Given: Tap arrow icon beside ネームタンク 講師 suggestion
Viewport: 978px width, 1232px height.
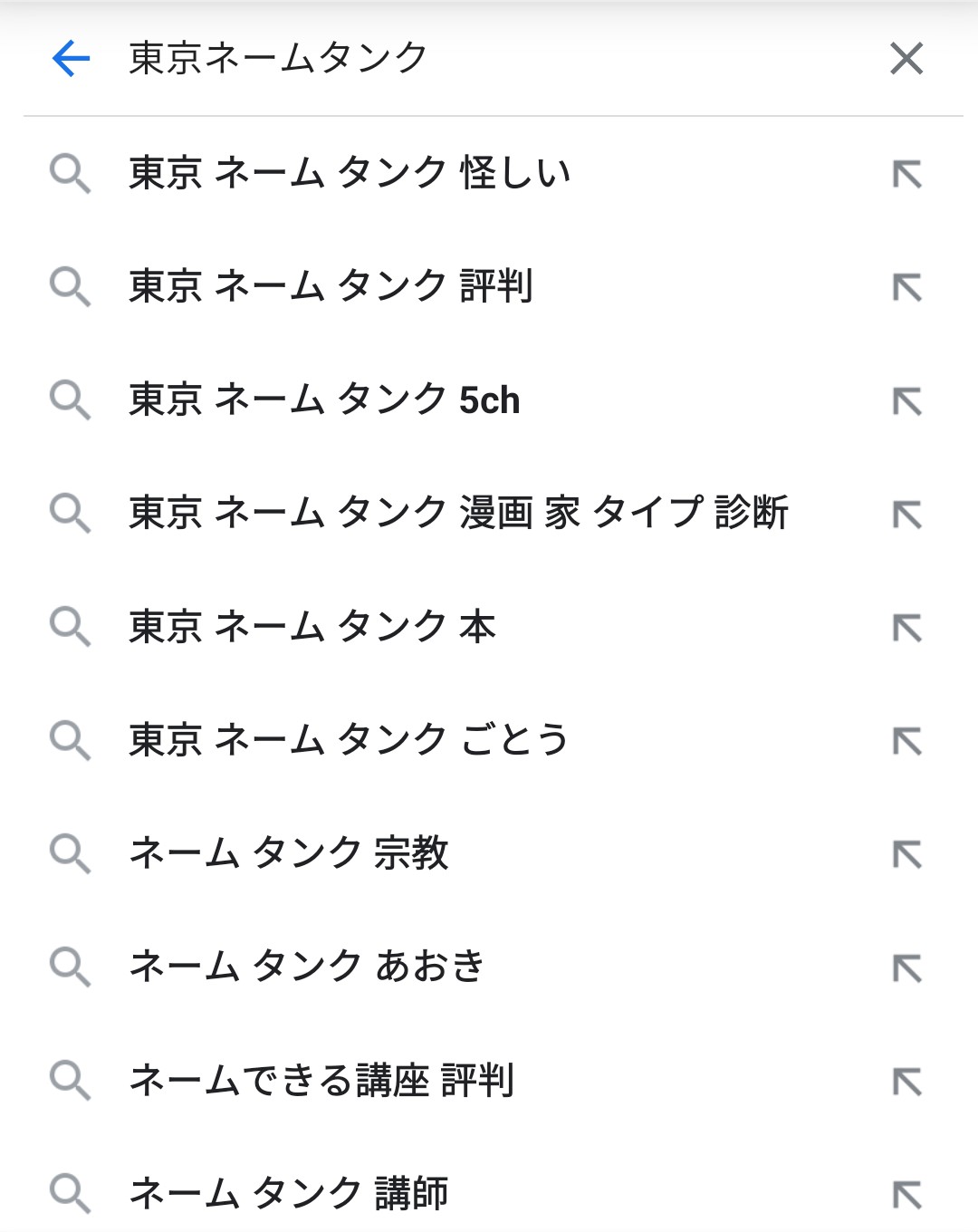Looking at the screenshot, I should (906, 1194).
